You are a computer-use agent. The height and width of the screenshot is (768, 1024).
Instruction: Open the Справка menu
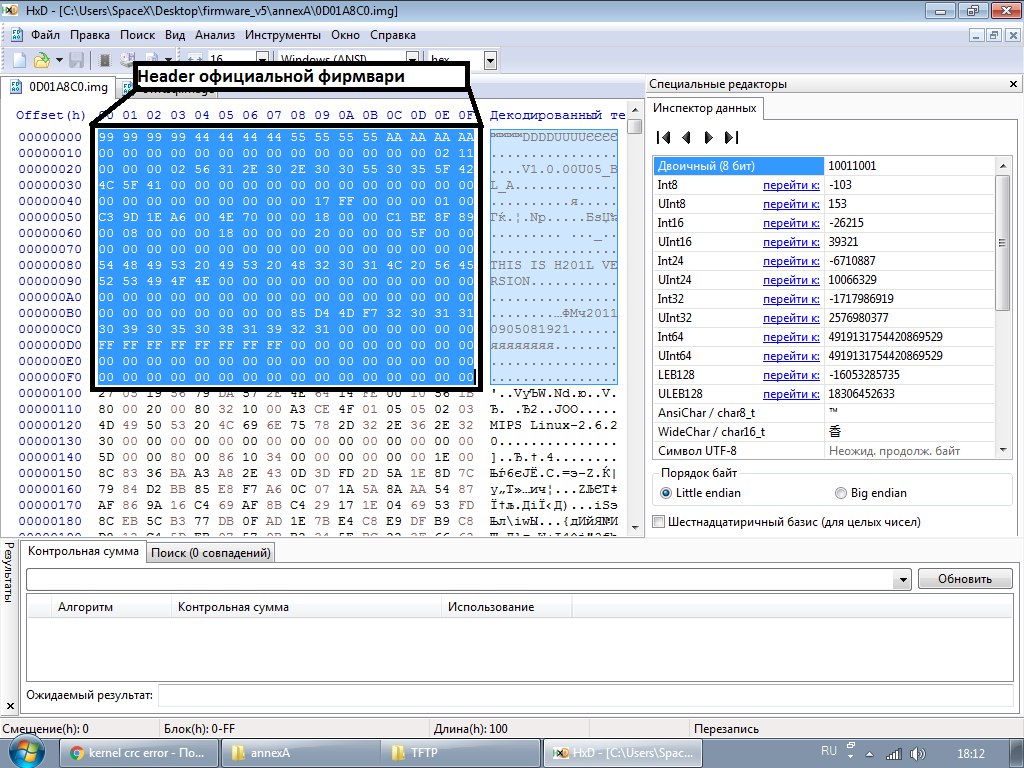tap(392, 35)
